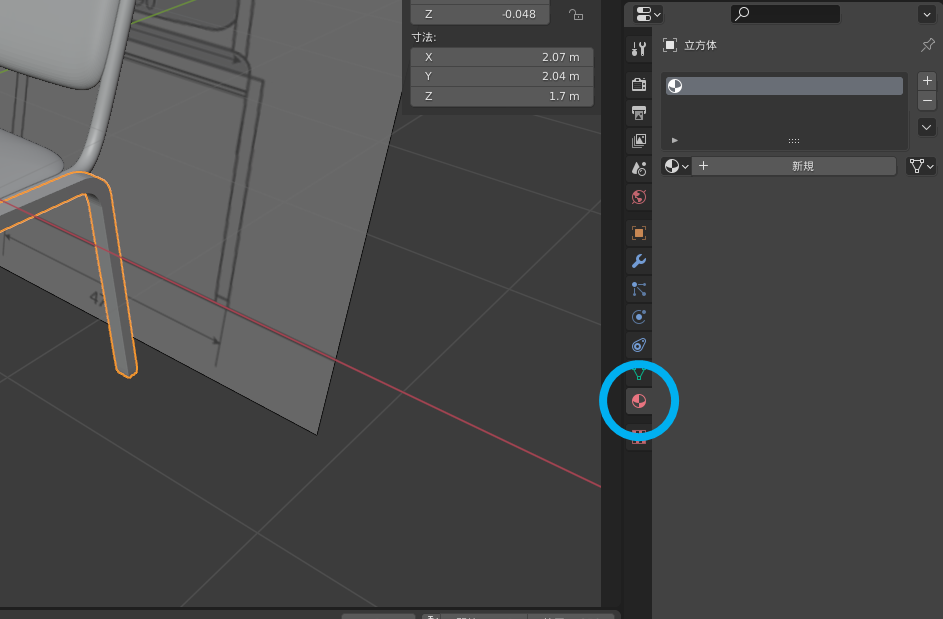Select the empty material slot row
The width and height of the screenshot is (943, 619).
[x=784, y=86]
